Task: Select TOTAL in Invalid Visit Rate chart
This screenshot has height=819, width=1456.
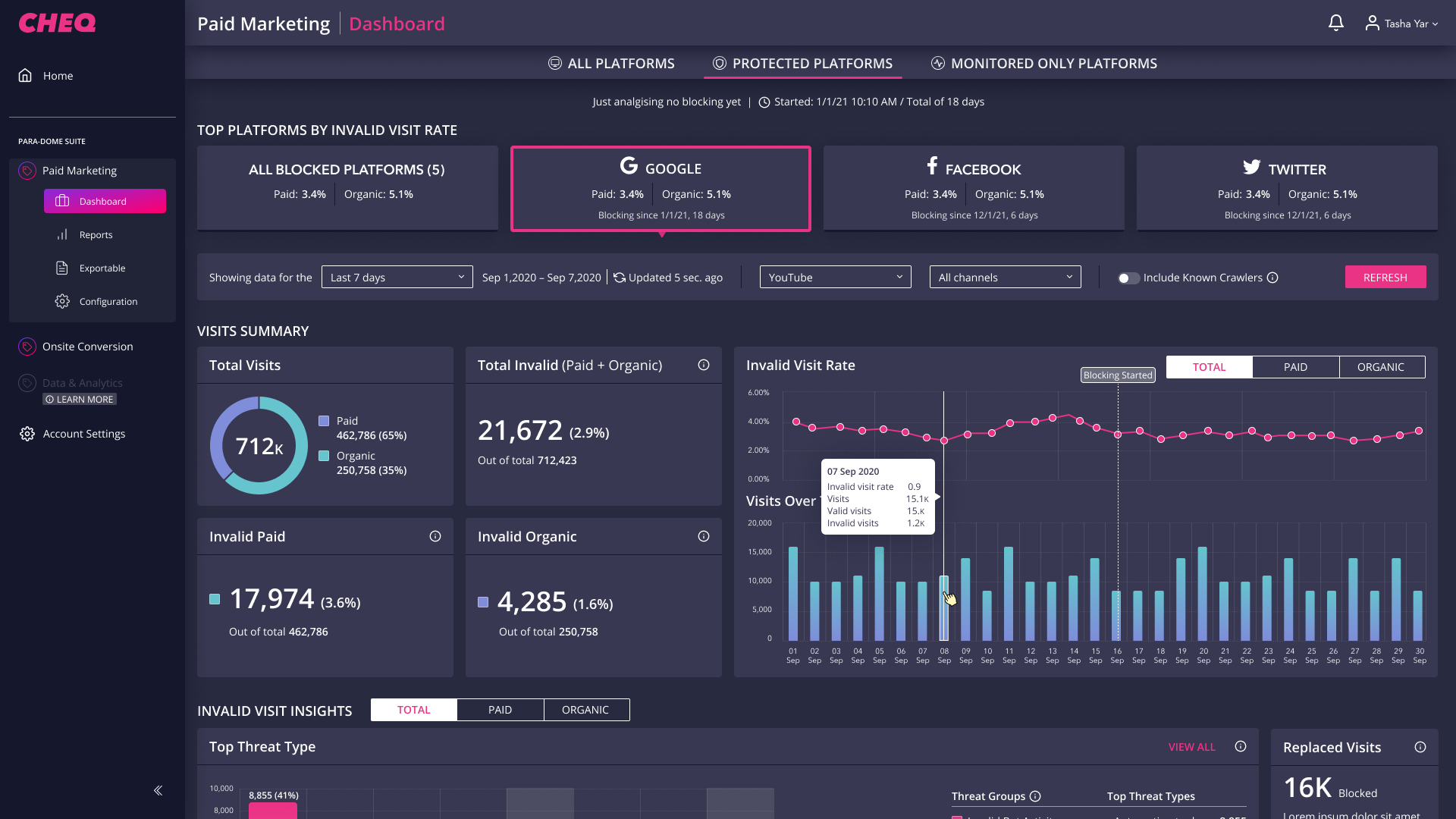Action: pyautogui.click(x=1209, y=367)
